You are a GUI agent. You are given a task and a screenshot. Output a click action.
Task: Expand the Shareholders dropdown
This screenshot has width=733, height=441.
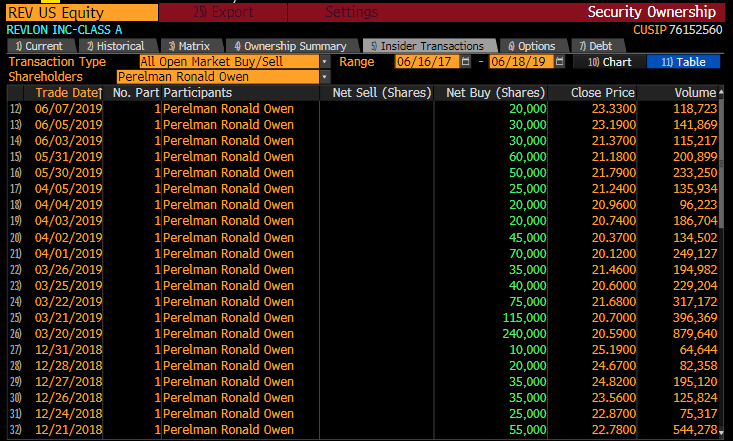[325, 76]
